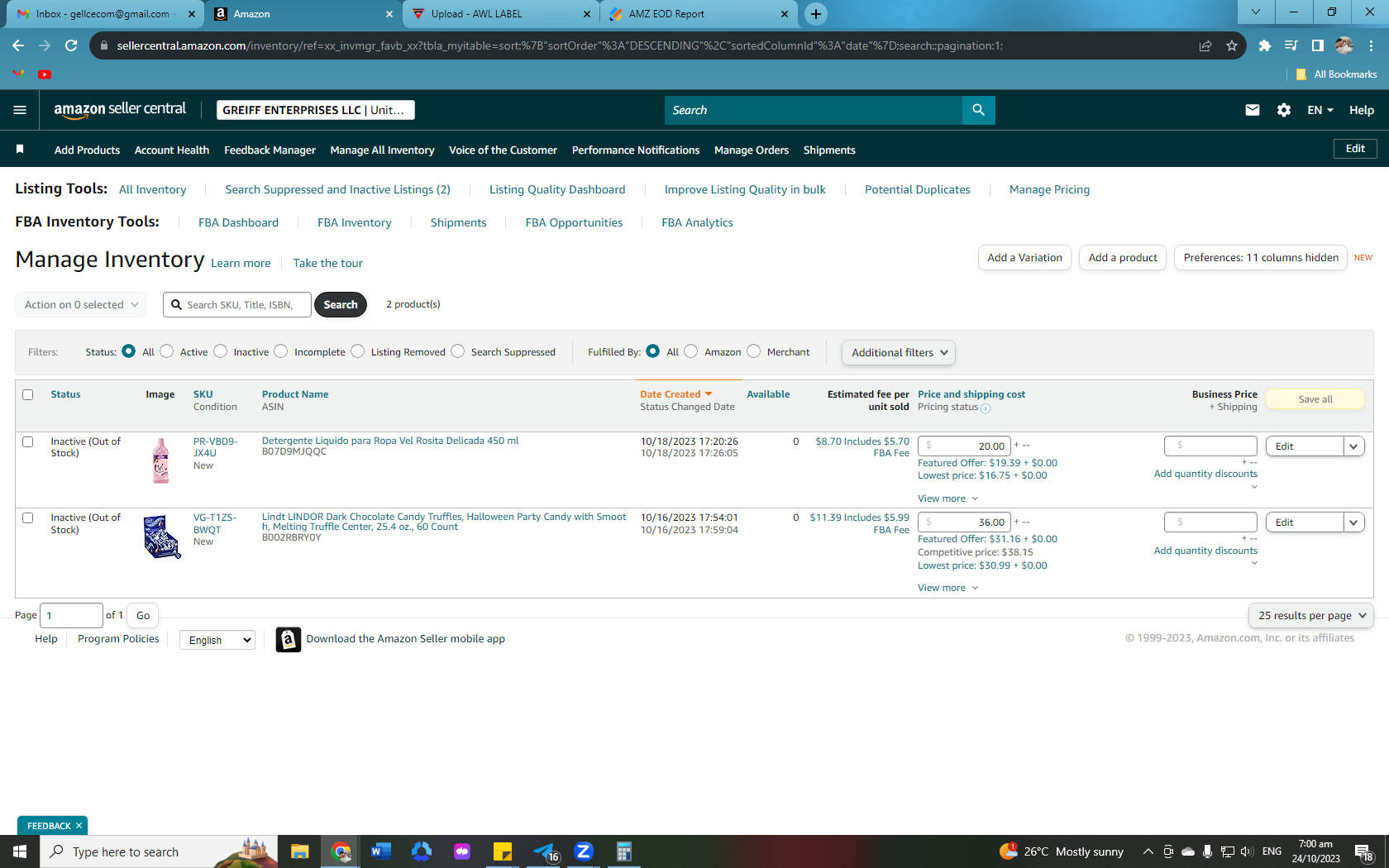Open Telegram from the taskbar

coord(545,851)
